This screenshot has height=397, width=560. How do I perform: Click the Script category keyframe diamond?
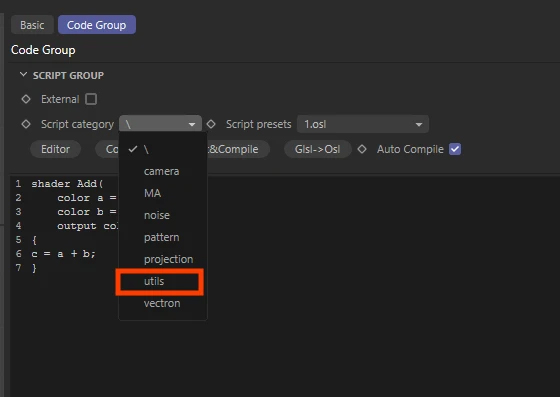26,124
